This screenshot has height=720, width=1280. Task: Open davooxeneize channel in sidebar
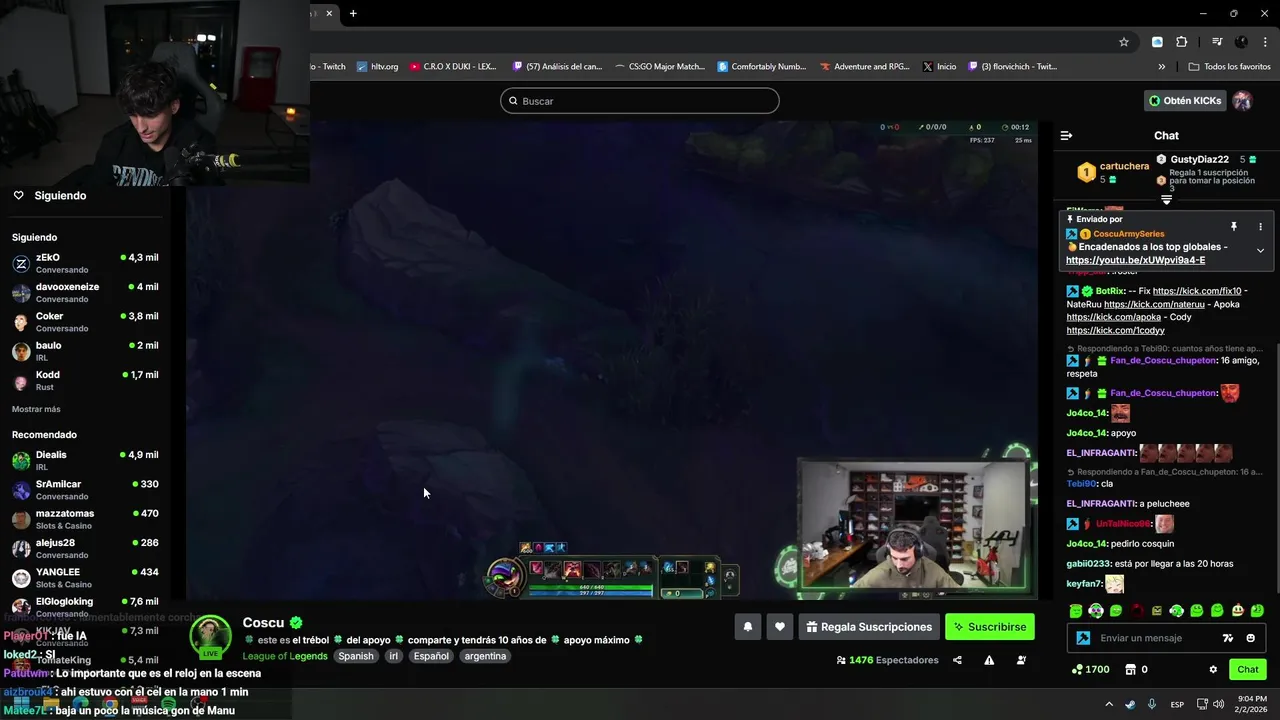pyautogui.click(x=85, y=292)
